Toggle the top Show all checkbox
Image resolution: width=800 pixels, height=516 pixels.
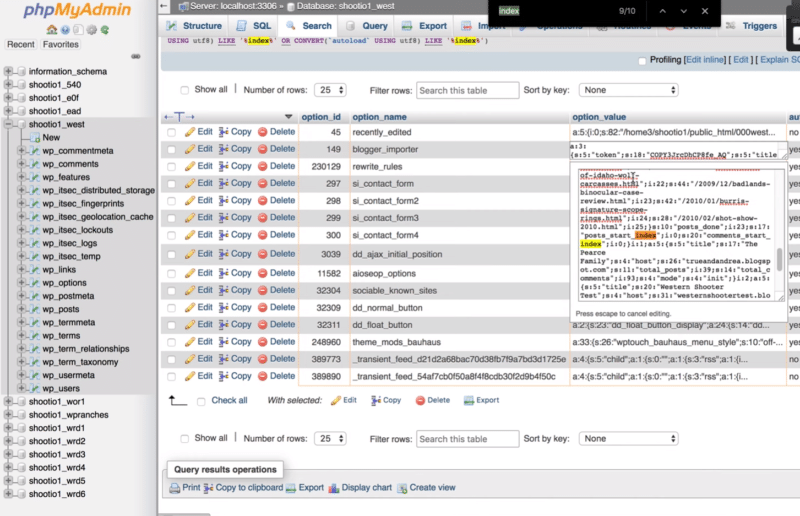click(x=184, y=90)
